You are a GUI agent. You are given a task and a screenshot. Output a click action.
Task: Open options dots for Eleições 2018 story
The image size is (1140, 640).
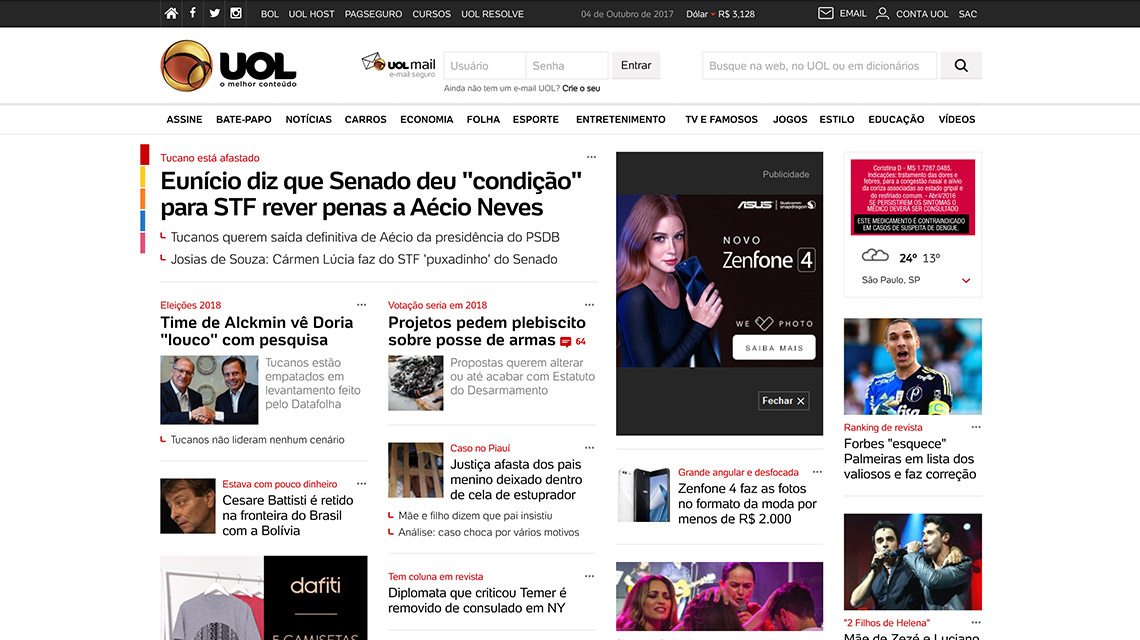point(362,305)
